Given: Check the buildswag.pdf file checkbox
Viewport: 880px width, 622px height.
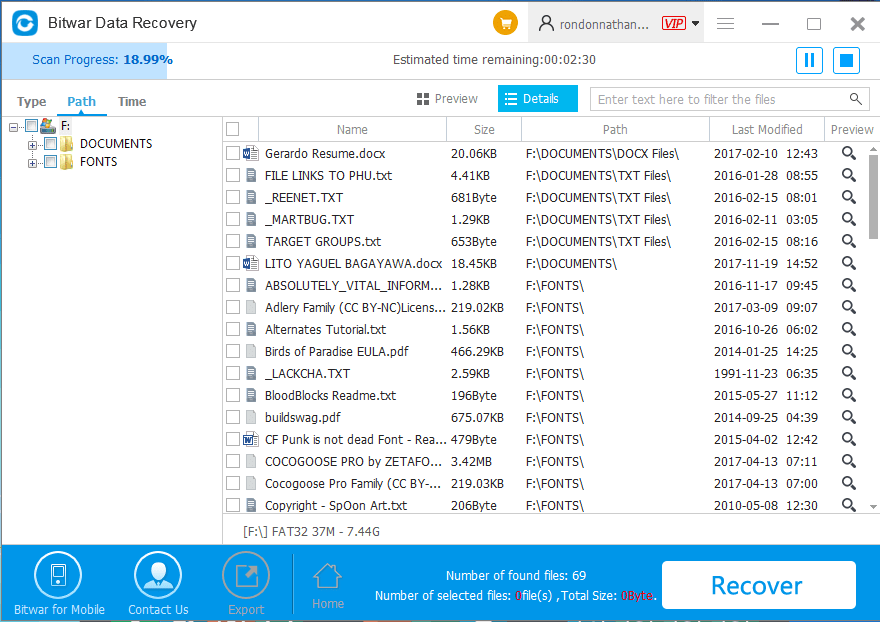Looking at the screenshot, I should (x=232, y=417).
